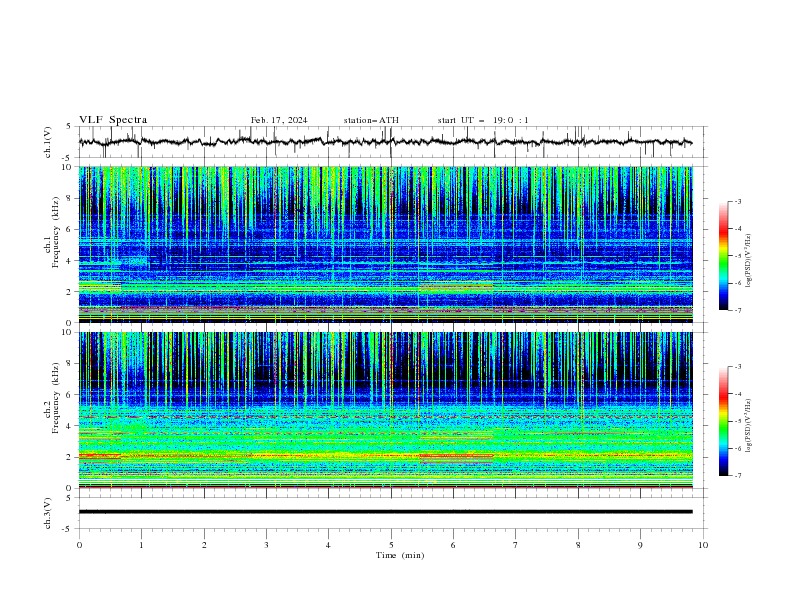The height and width of the screenshot is (612, 792).
Task: Click time-axis tick label '7'
Action: (516, 545)
